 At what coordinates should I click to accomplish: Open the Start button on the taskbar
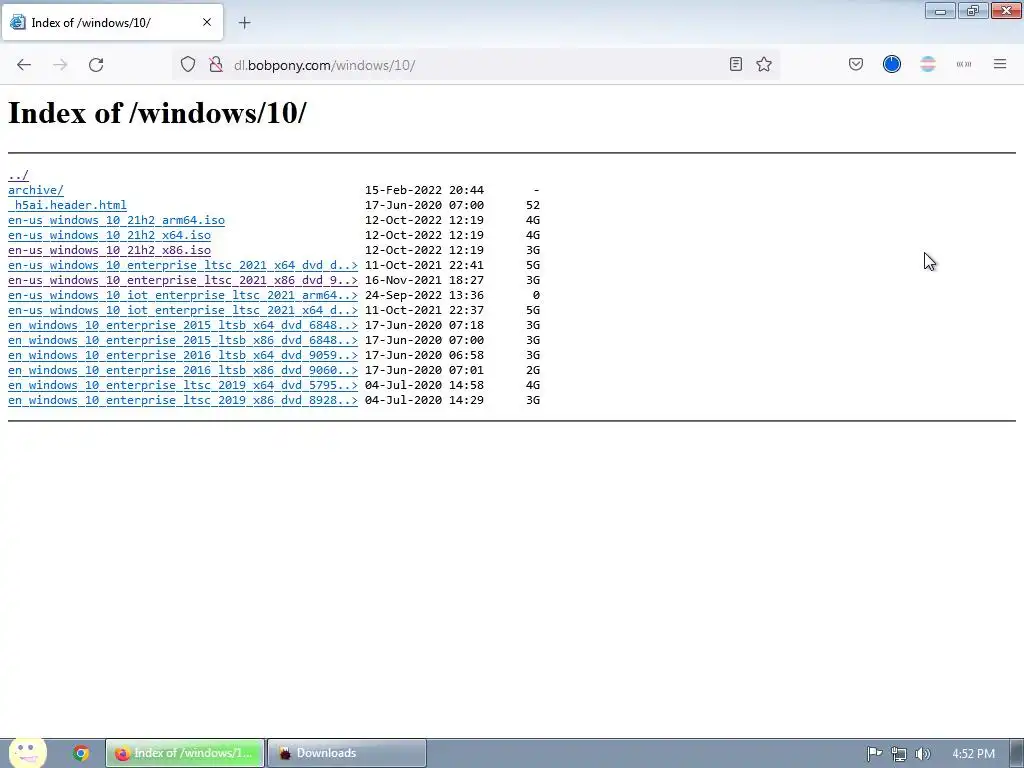point(27,753)
